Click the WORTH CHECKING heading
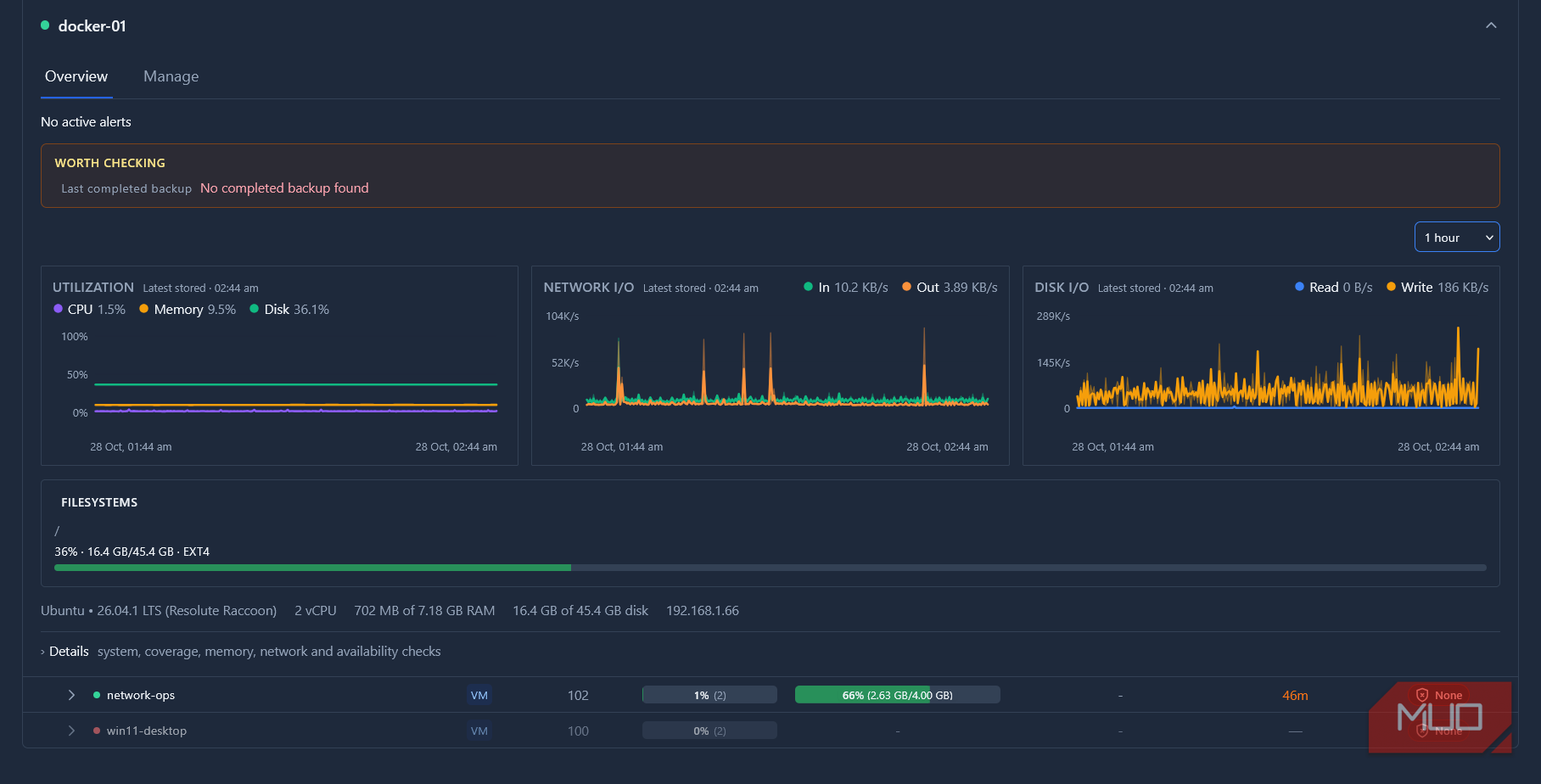The image size is (1541, 784). 110,163
